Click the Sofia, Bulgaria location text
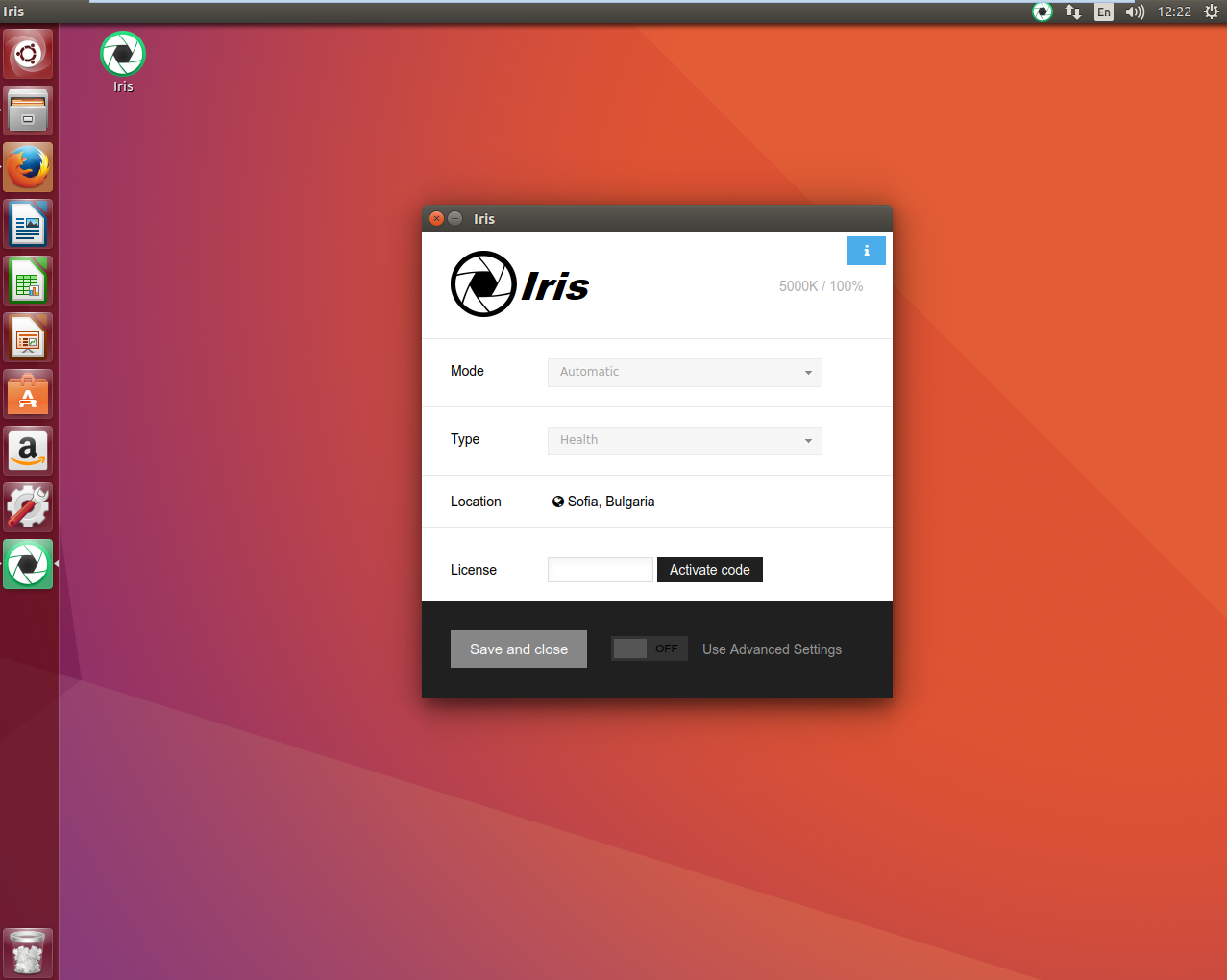The image size is (1227, 980). (611, 502)
